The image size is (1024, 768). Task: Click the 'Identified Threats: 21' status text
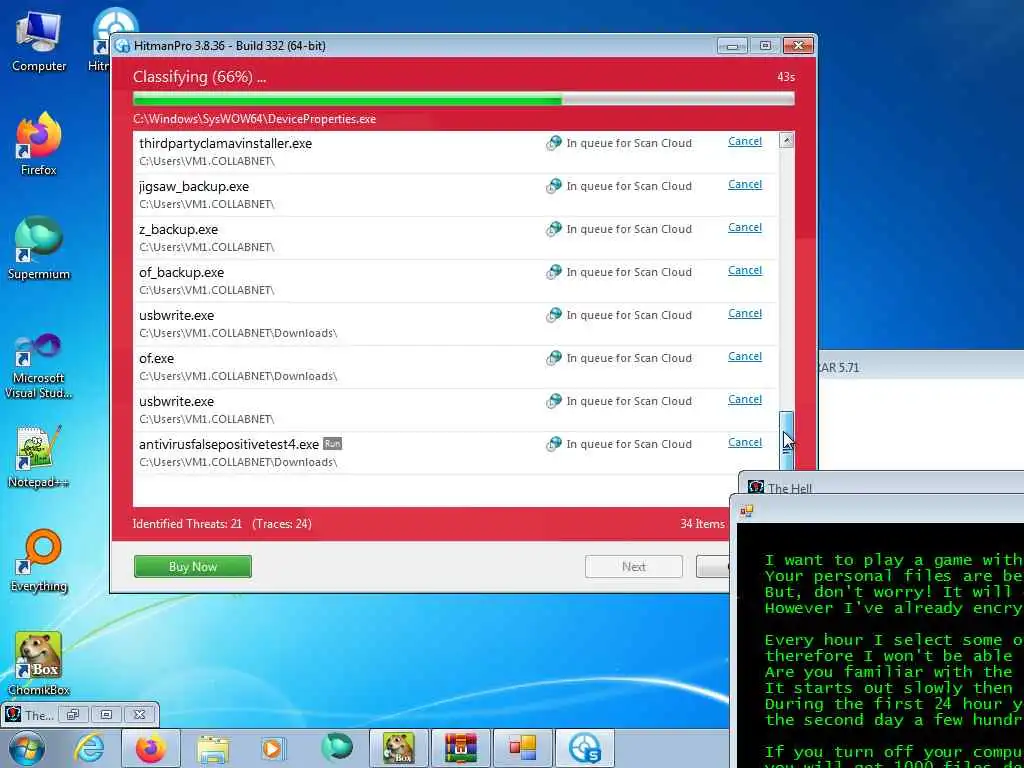[187, 524]
